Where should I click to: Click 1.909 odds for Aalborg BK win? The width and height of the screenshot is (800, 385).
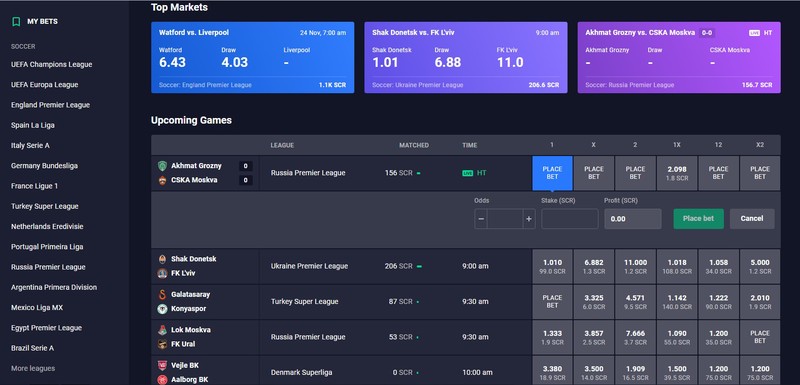coord(635,371)
